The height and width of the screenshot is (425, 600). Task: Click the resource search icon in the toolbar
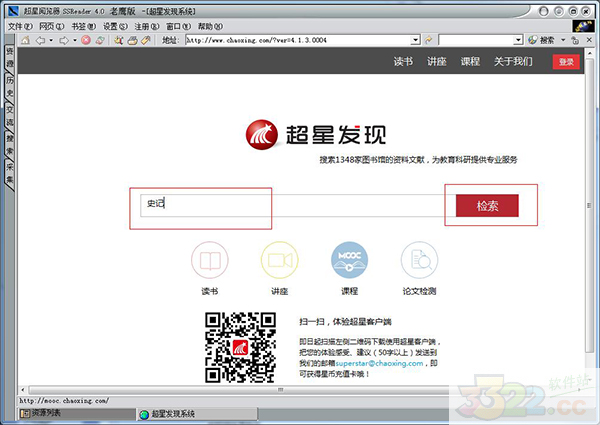pyautogui.click(x=118, y=40)
